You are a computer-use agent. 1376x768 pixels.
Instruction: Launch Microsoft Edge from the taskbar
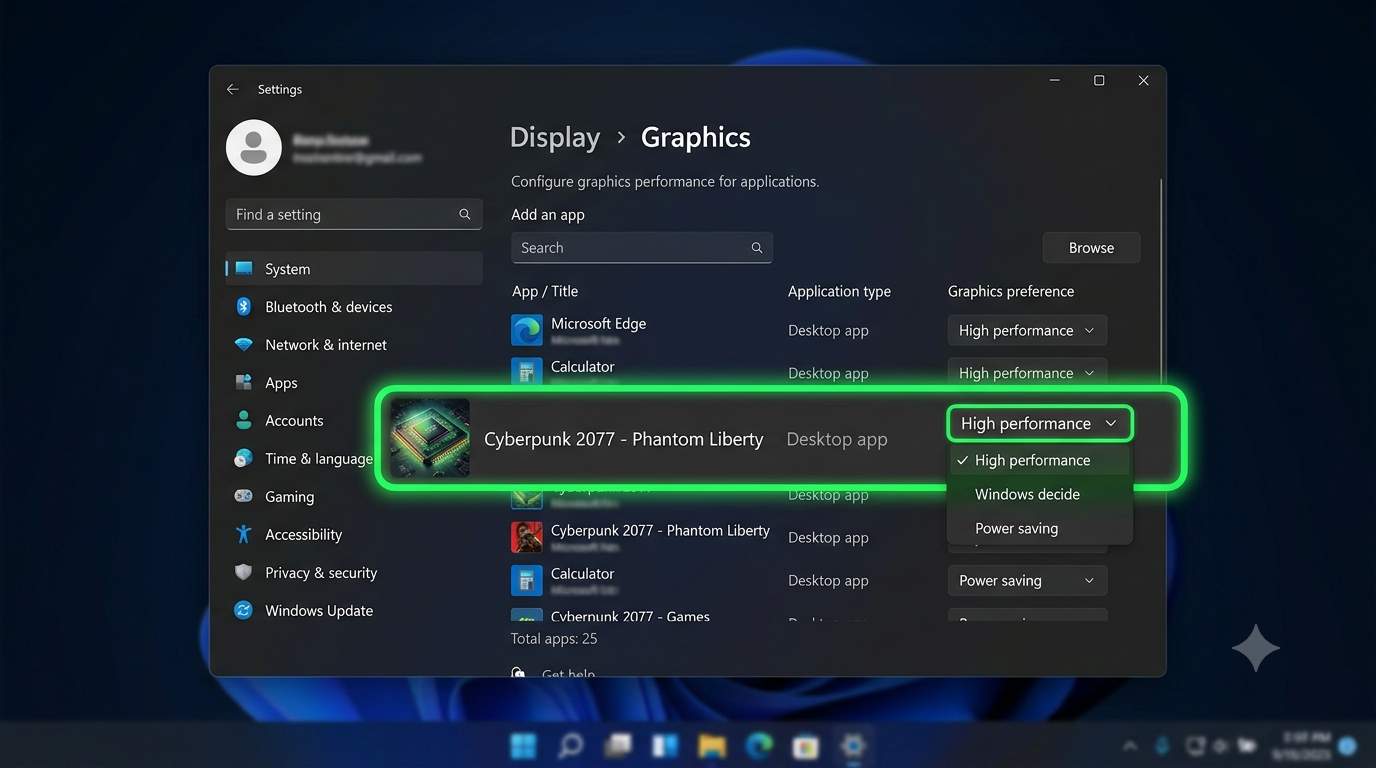click(x=759, y=746)
